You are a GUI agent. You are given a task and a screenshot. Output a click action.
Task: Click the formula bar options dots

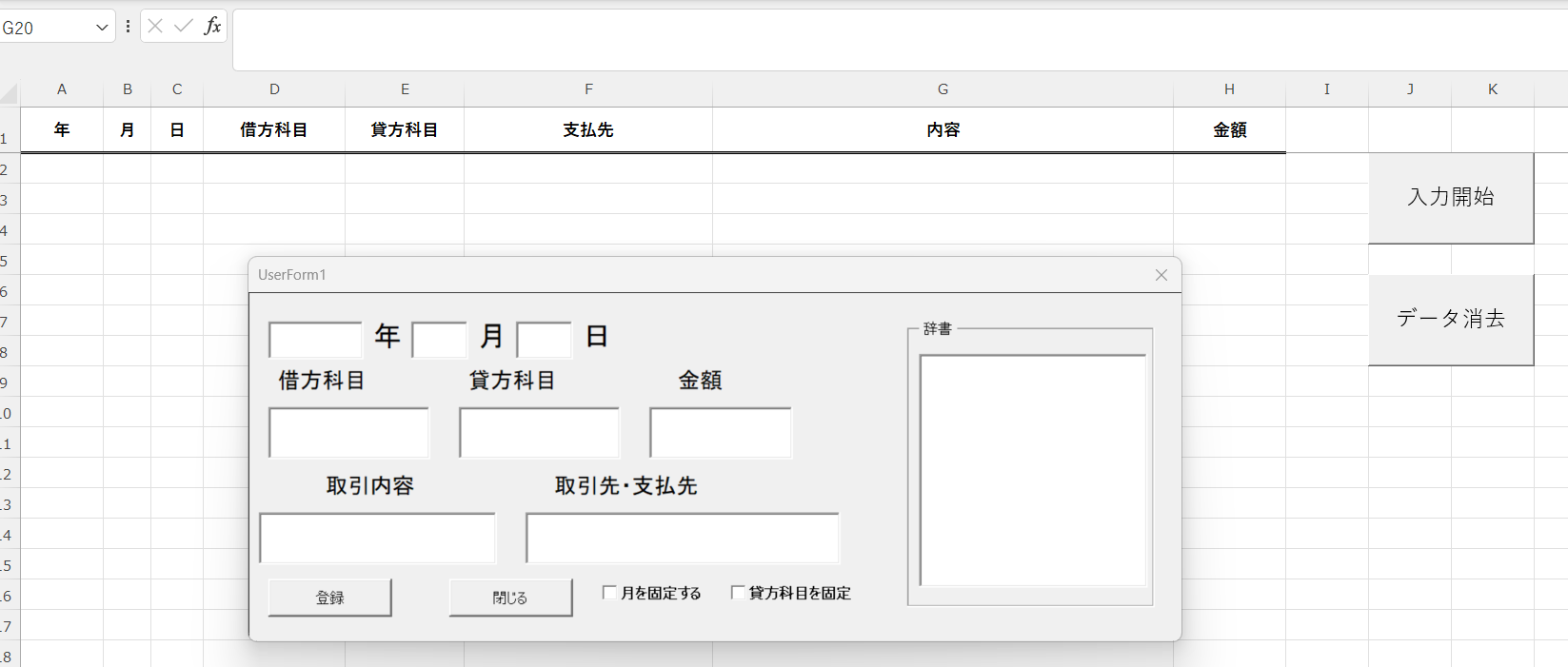[x=128, y=27]
